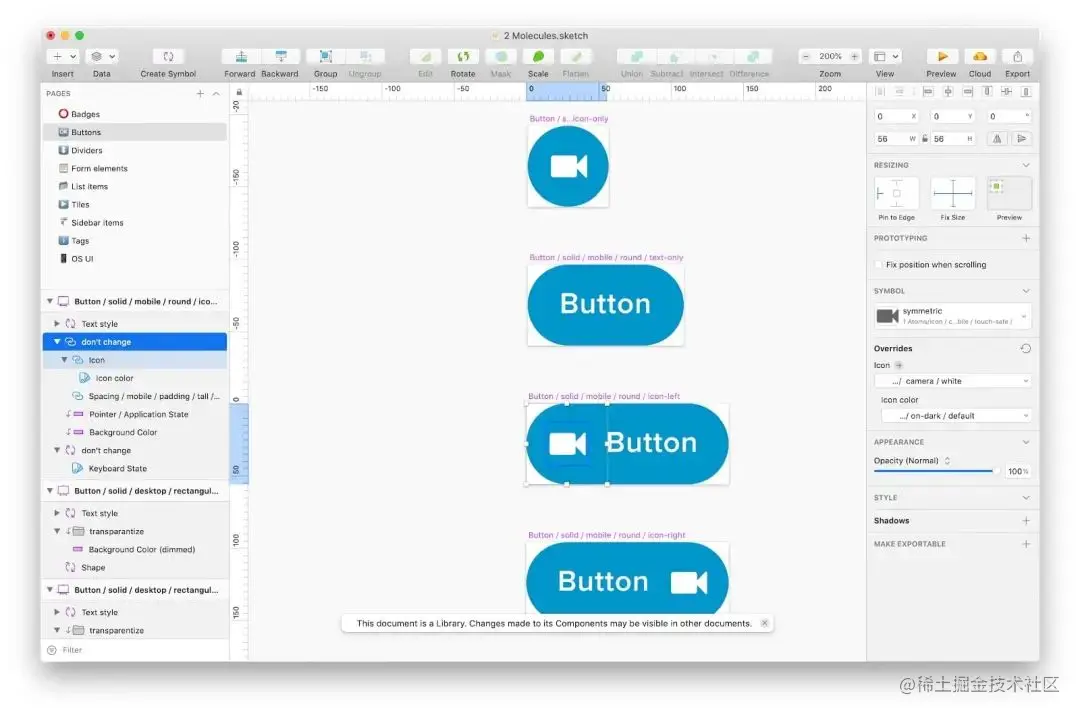
Task: Click the Flatten toolbar icon
Action: click(576, 56)
